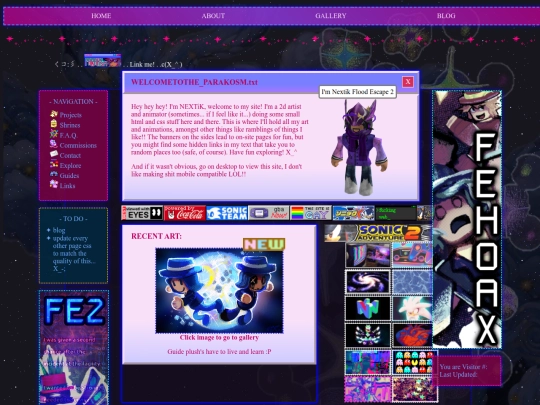Click the 'blog' to-do item

point(59,230)
